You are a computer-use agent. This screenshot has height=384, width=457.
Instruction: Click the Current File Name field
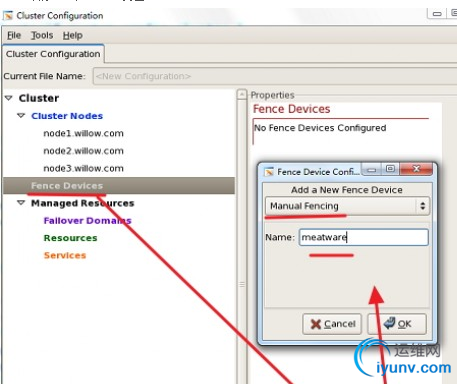[x=275, y=76]
